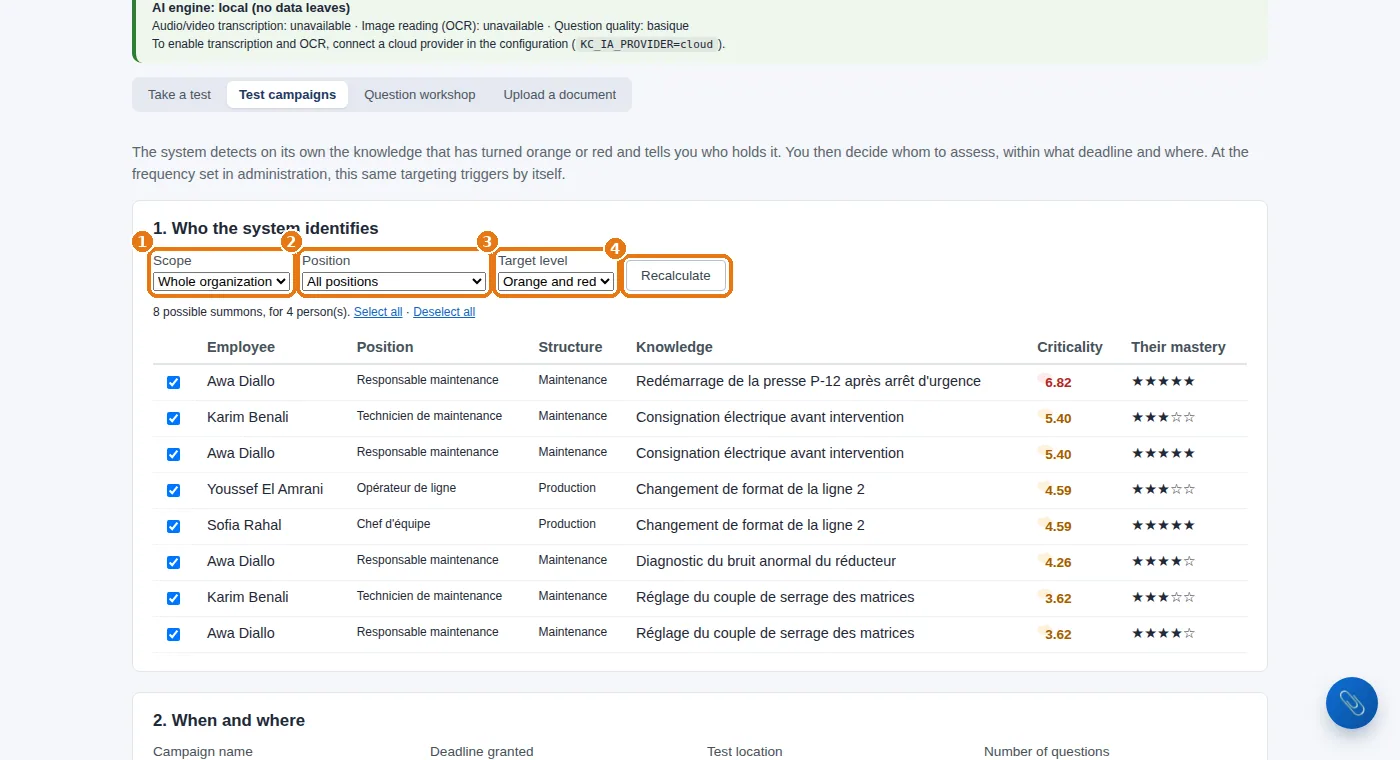Click the Deselect all link
The width and height of the screenshot is (1400, 760).
click(x=444, y=312)
